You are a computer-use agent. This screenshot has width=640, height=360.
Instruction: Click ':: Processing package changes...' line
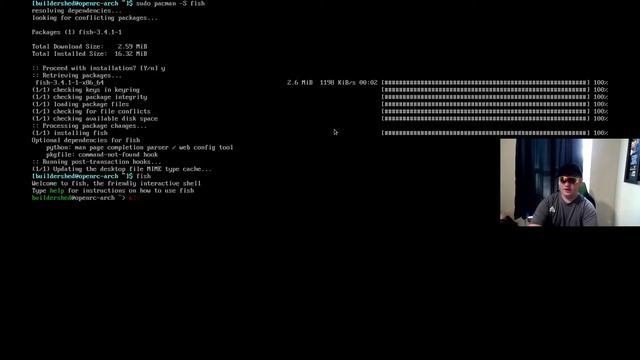pos(89,126)
